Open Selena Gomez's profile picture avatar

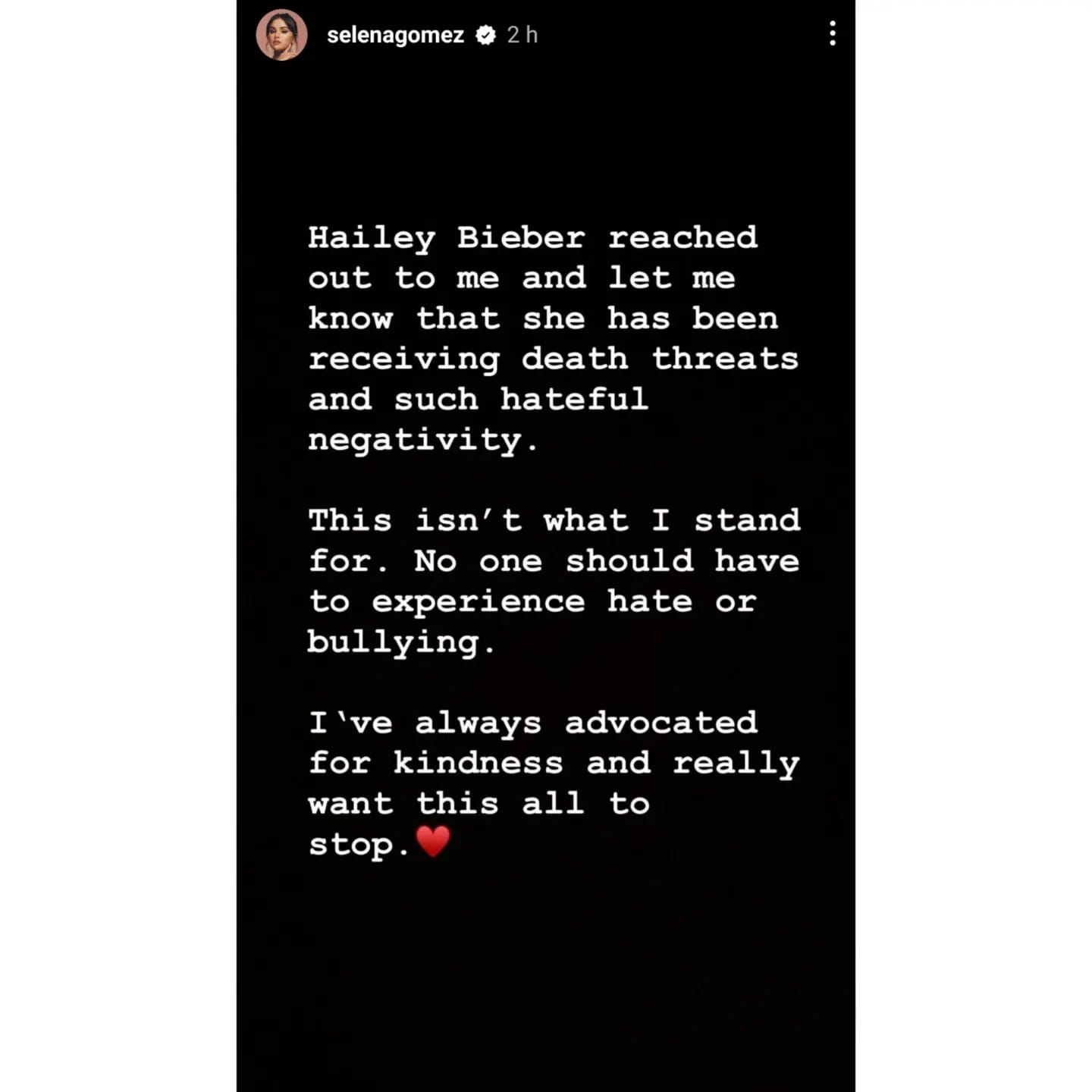[281, 35]
